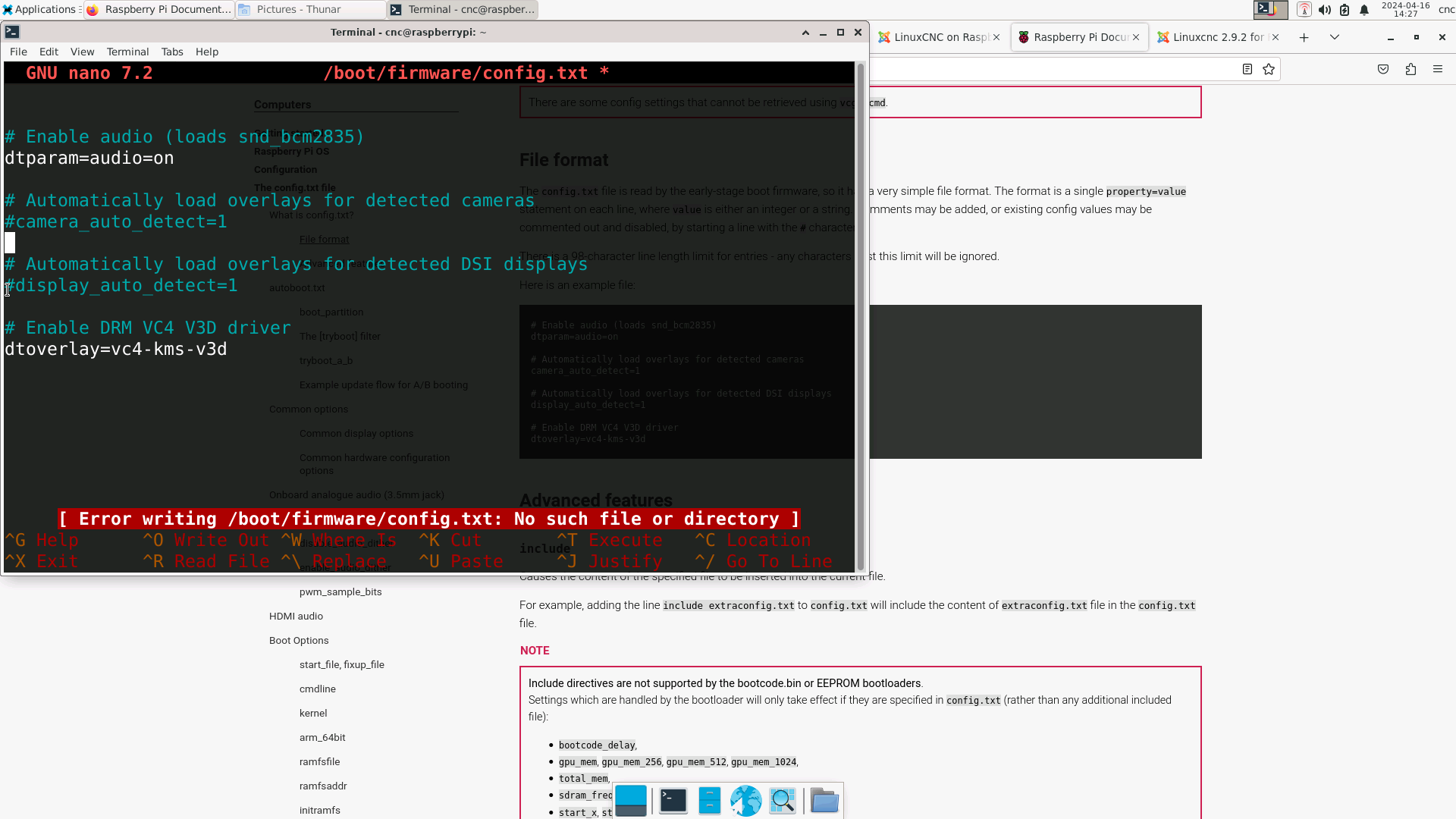Click the #camera_auto_detect=1 line in nano

tap(116, 222)
